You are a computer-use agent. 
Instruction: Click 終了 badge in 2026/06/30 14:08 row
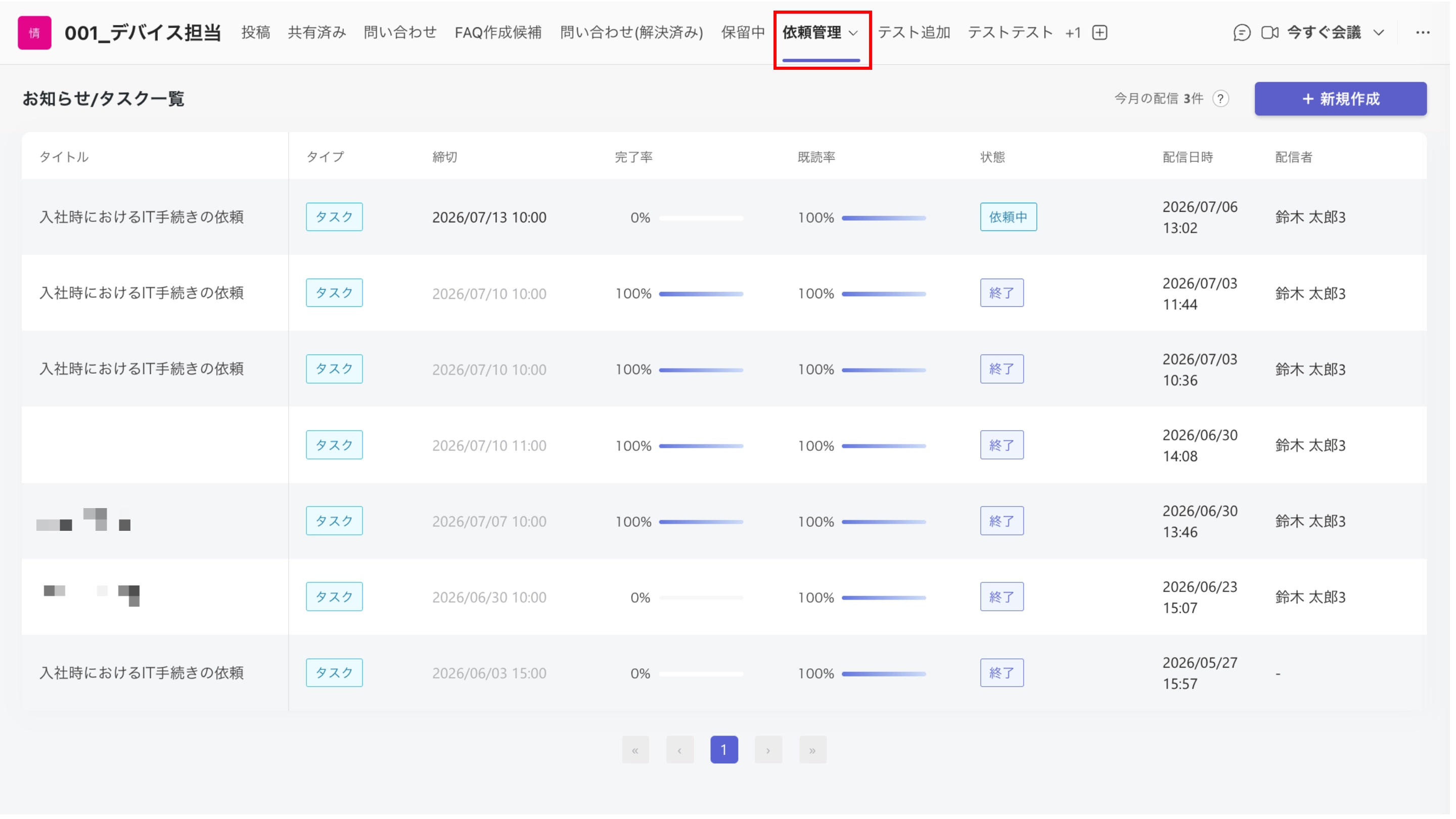tap(1002, 445)
